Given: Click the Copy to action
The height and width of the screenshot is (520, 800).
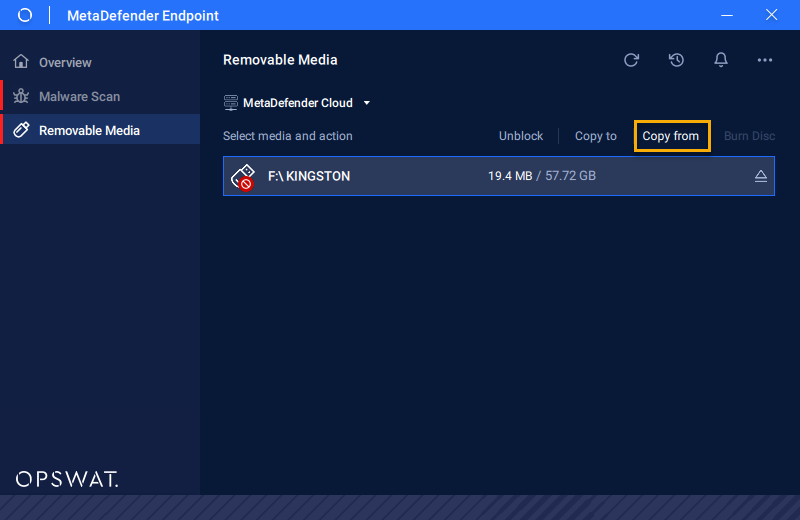Looking at the screenshot, I should 595,136.
